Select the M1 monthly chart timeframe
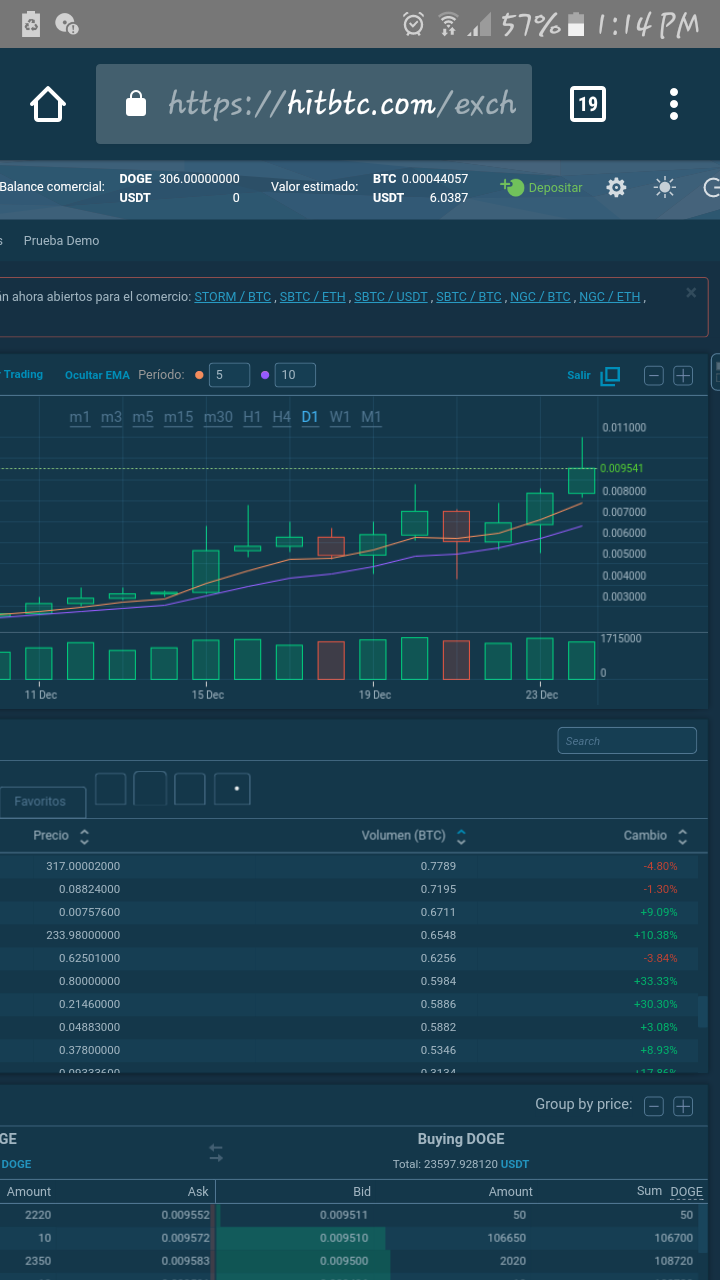 pos(371,417)
